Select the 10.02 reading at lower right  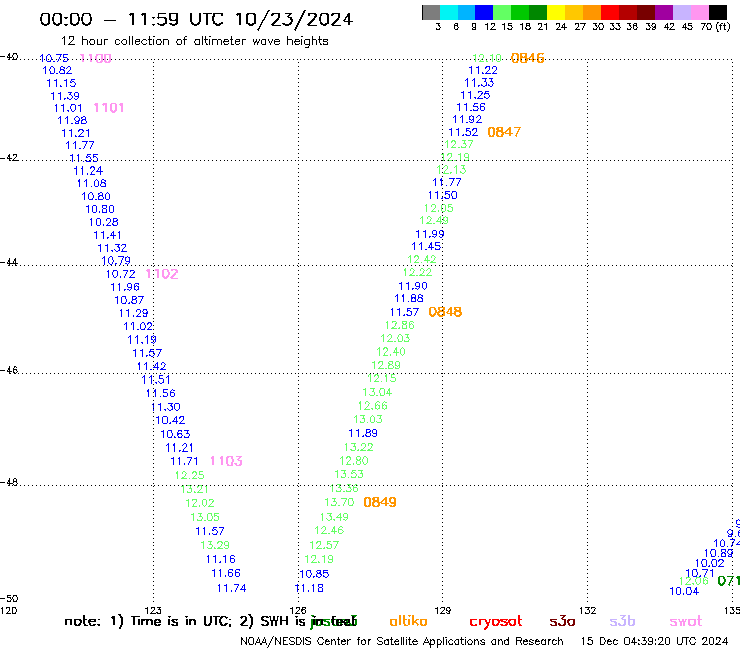click(x=709, y=563)
